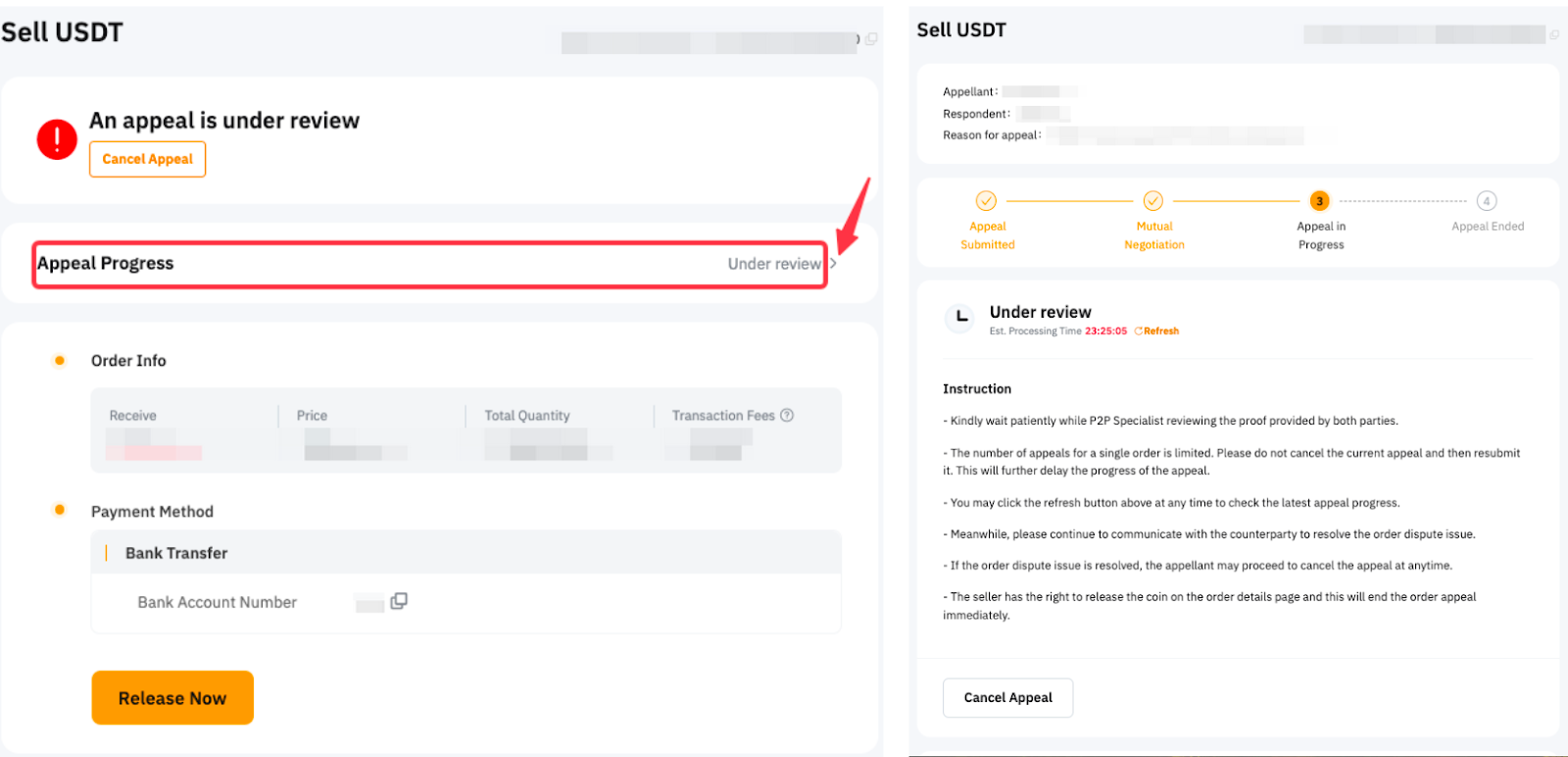Click the red alert exclamation icon
The width and height of the screenshot is (1568, 757).
57,139
